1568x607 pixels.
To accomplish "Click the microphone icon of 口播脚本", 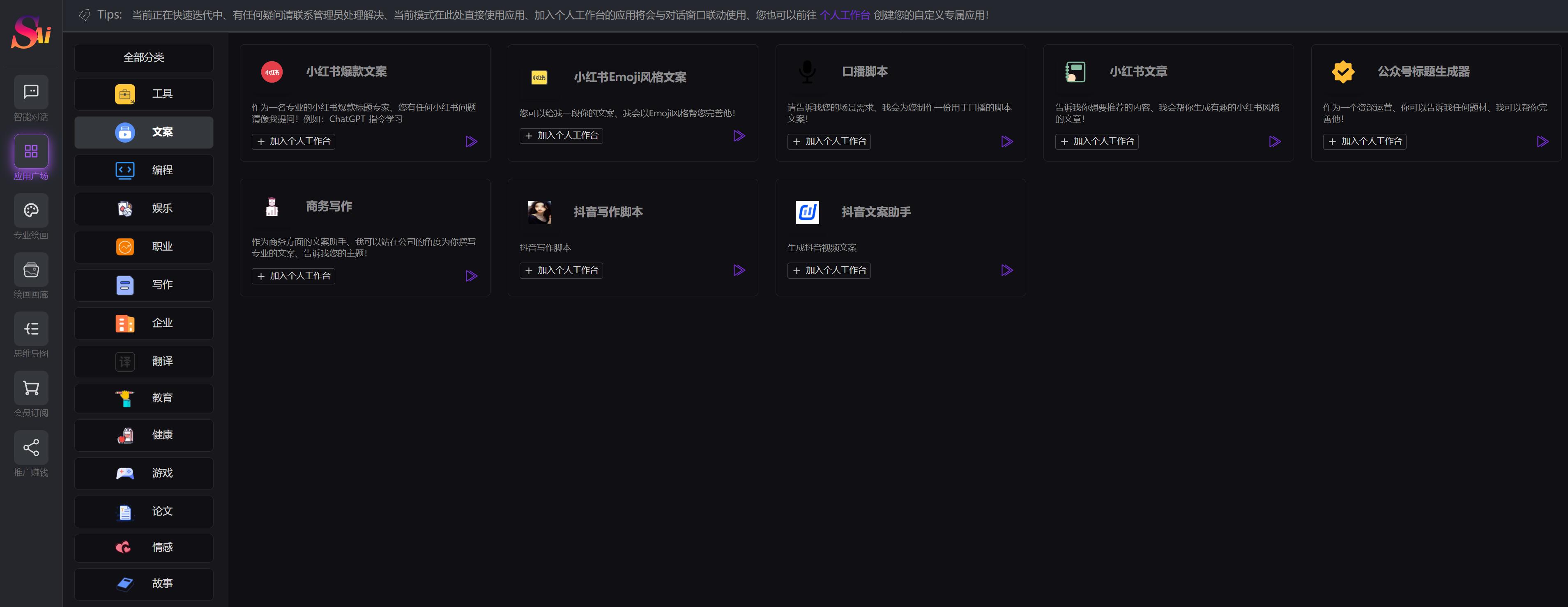I will coord(807,72).
